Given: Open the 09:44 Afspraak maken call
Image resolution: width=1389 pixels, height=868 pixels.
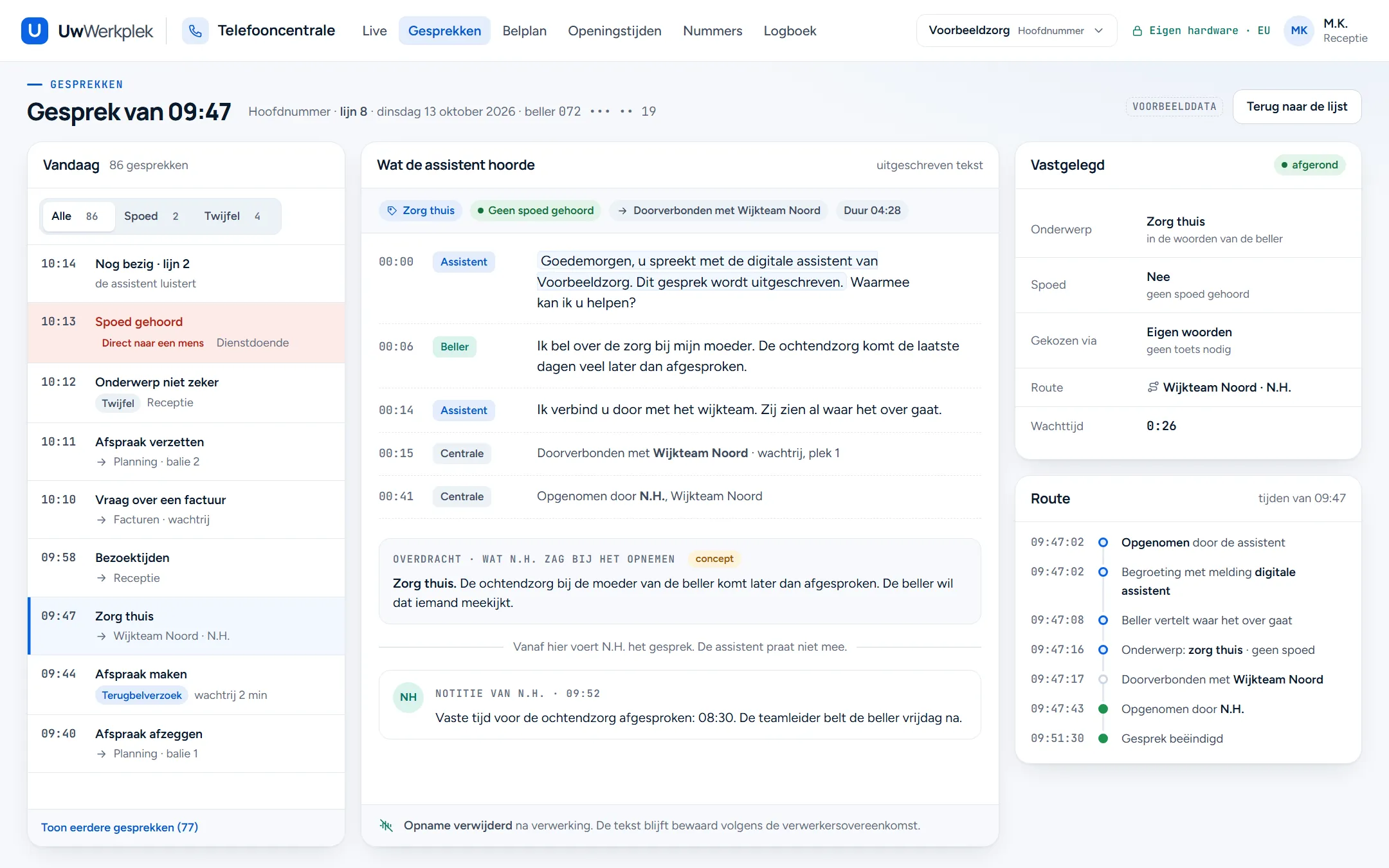Looking at the screenshot, I should tap(186, 685).
